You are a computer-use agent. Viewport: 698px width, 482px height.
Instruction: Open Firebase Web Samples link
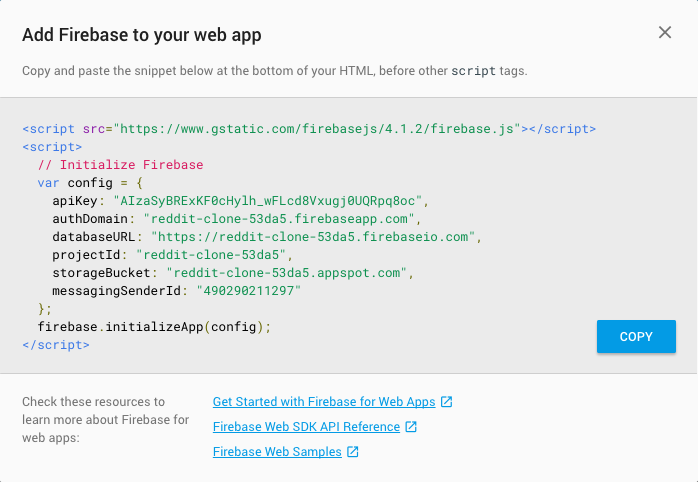point(277,451)
